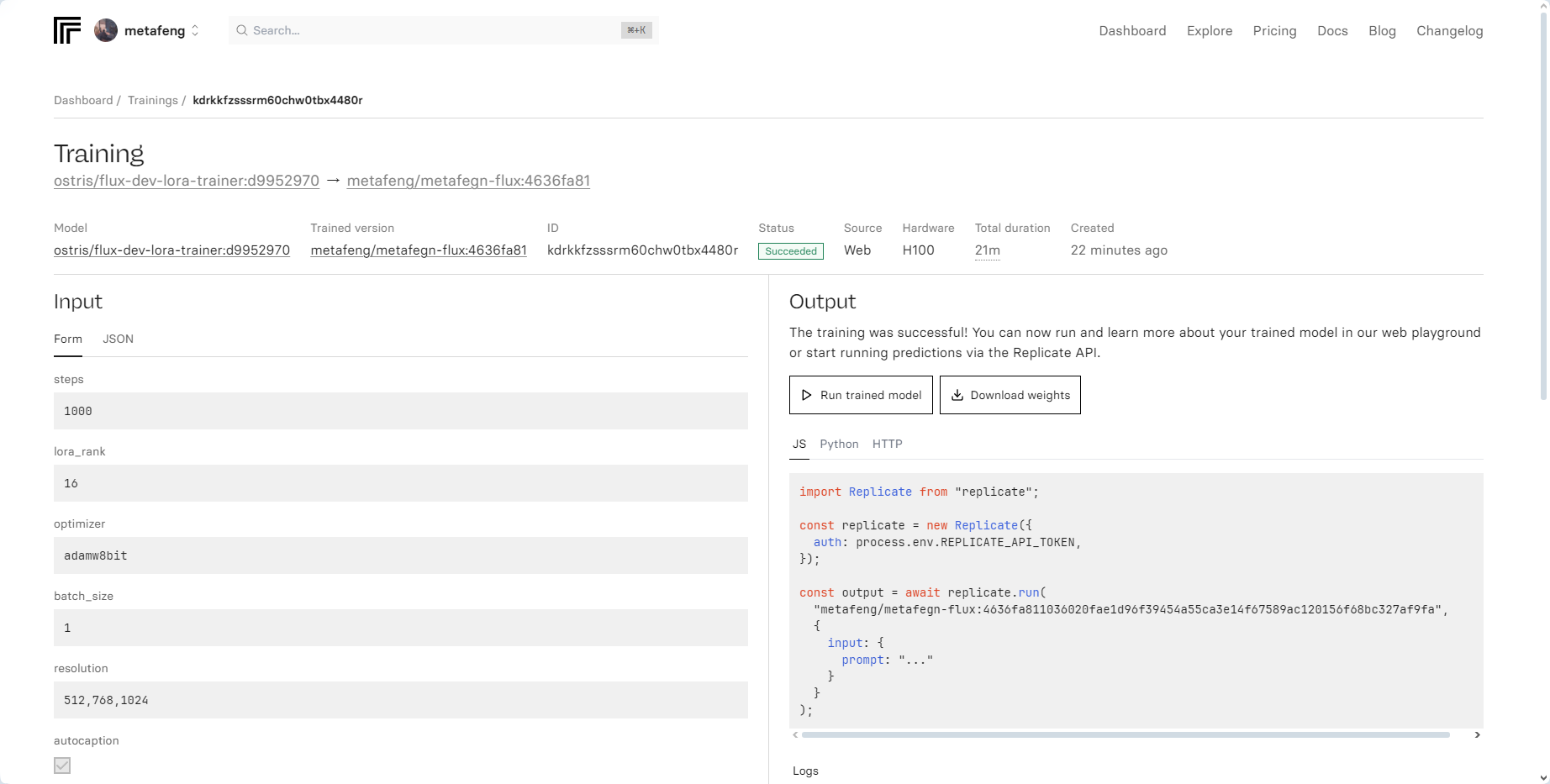Click the Replicate logo icon

coord(67,30)
